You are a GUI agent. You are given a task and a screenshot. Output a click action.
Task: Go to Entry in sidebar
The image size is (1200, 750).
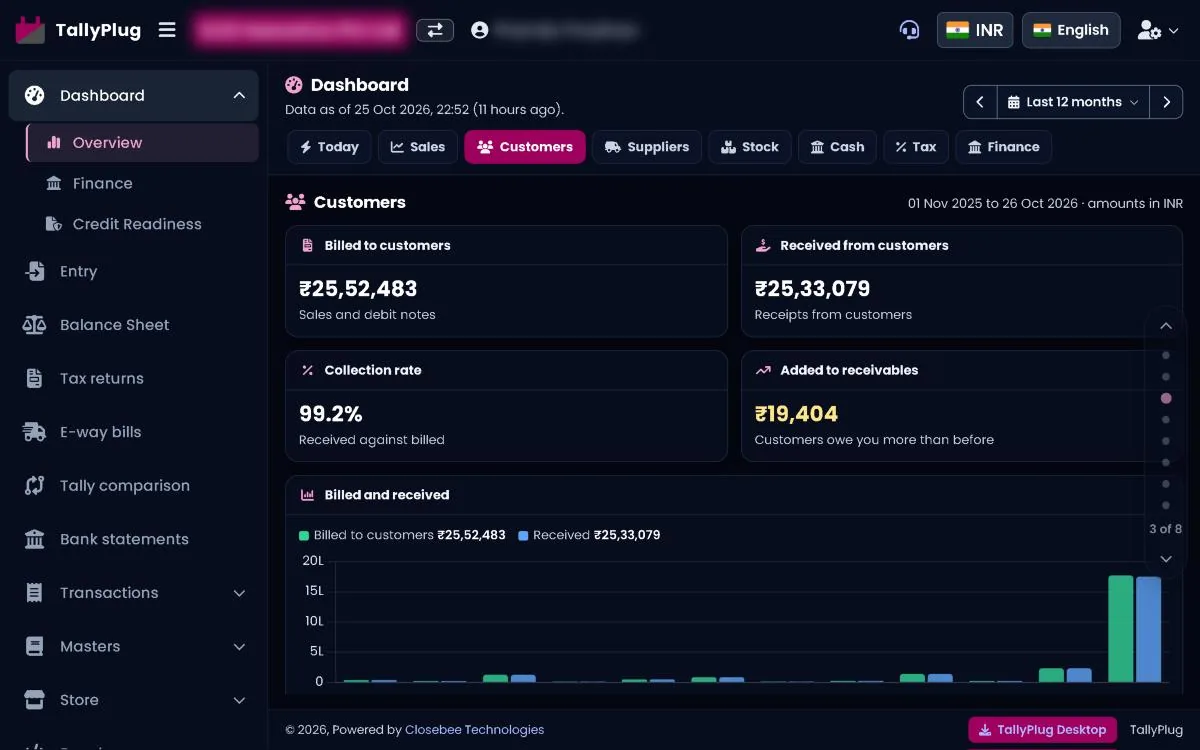(133, 272)
